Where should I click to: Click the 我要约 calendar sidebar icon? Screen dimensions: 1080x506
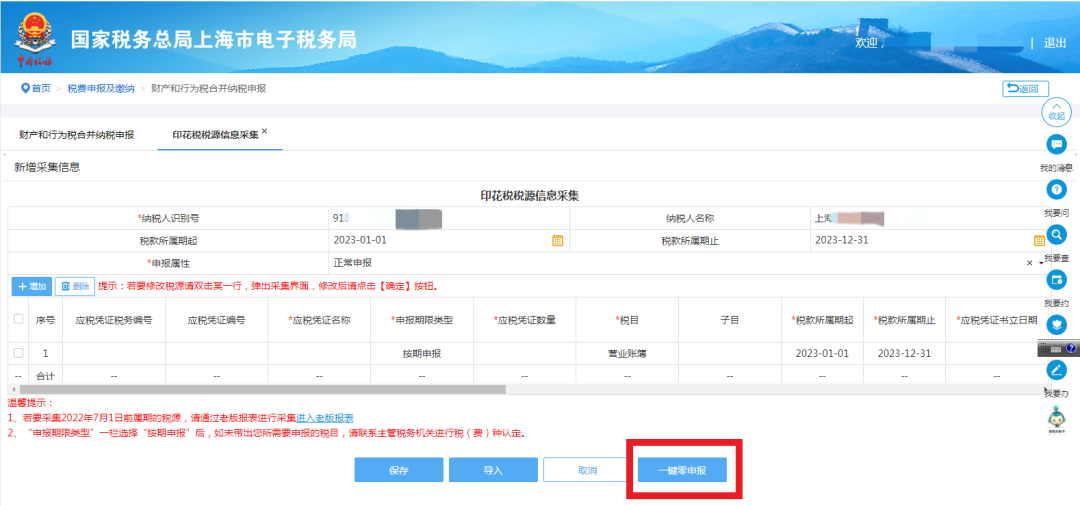pyautogui.click(x=1056, y=280)
